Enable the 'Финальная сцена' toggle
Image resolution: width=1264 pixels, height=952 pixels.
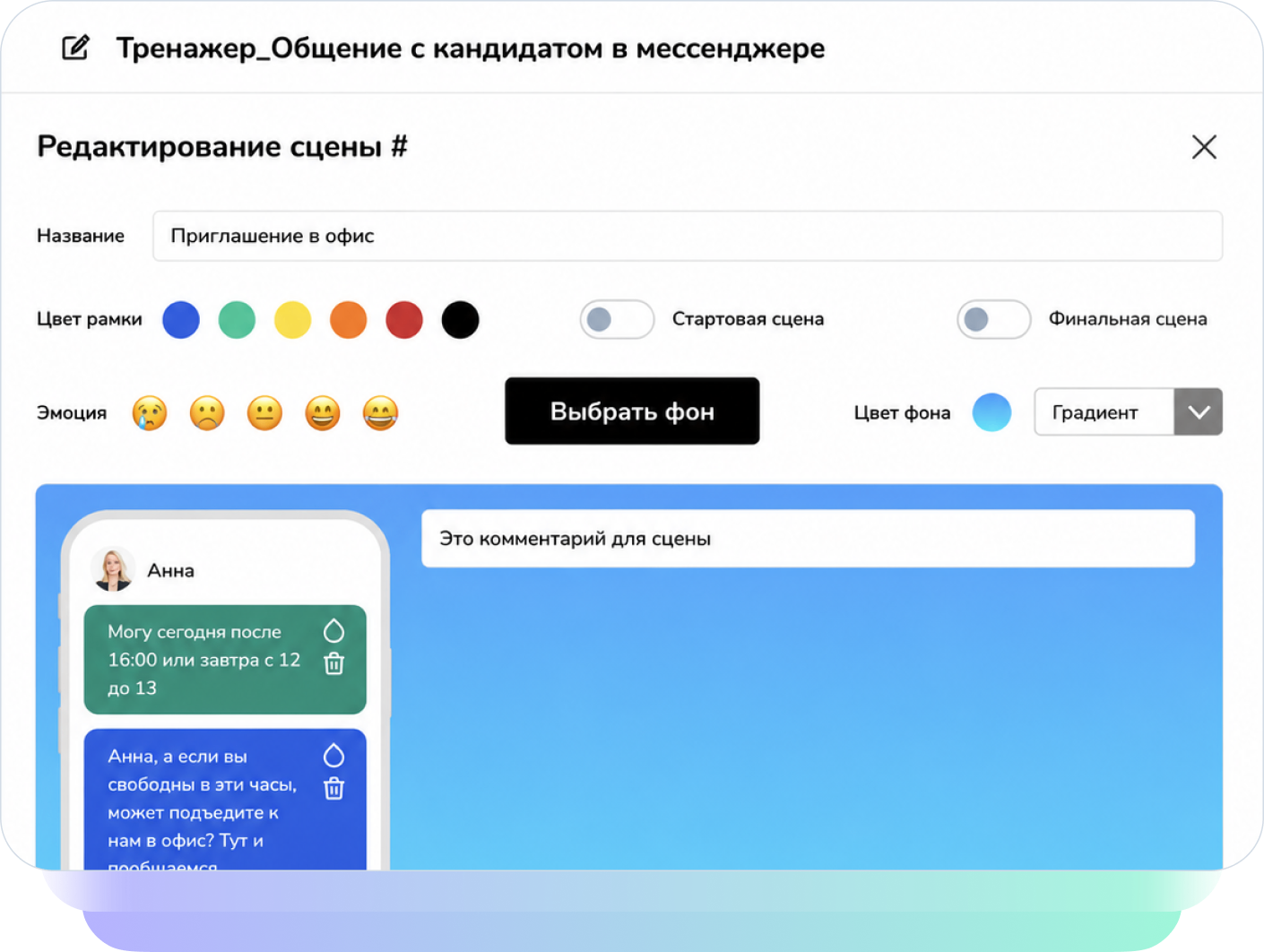(994, 319)
